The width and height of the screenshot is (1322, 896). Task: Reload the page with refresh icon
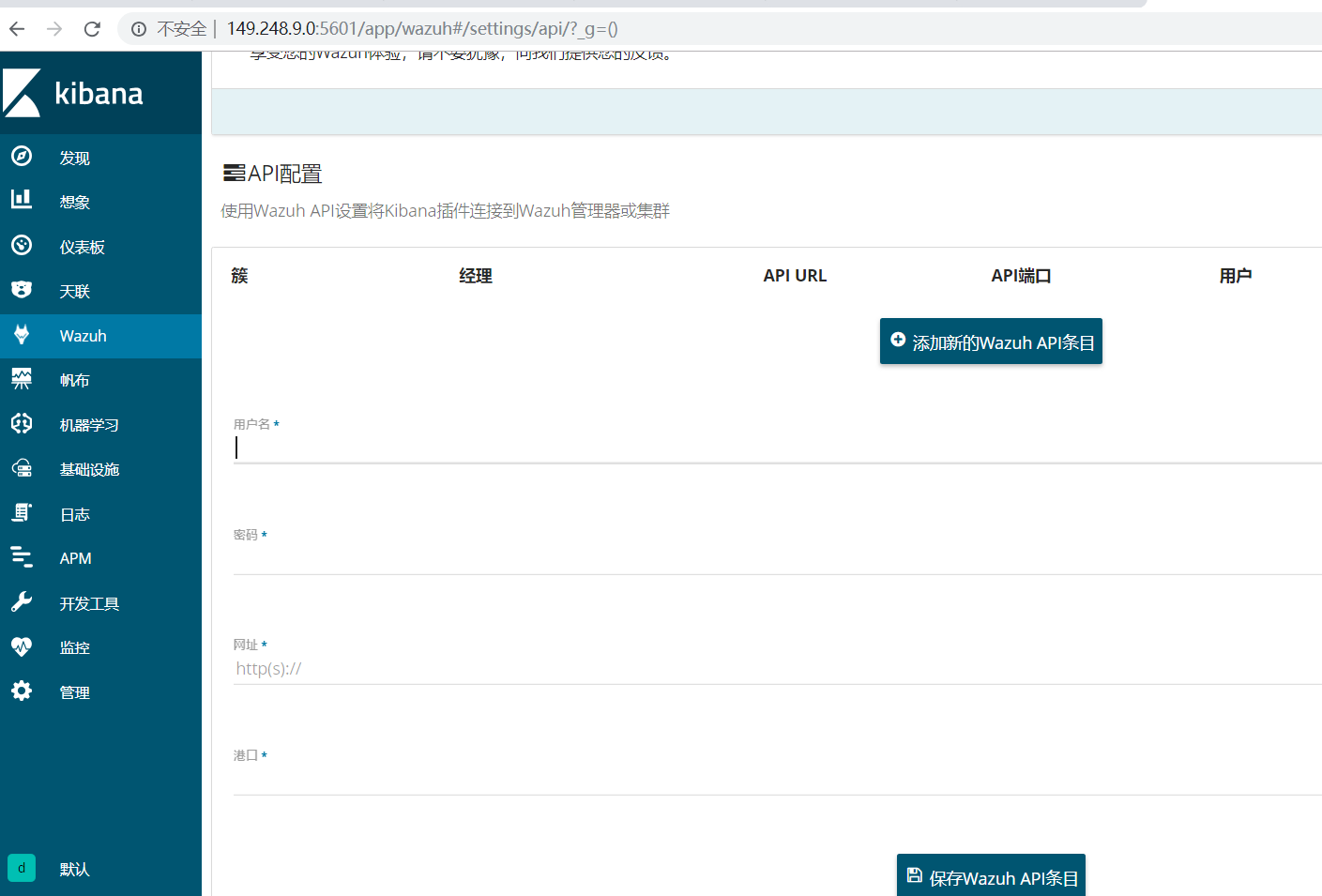pyautogui.click(x=92, y=29)
